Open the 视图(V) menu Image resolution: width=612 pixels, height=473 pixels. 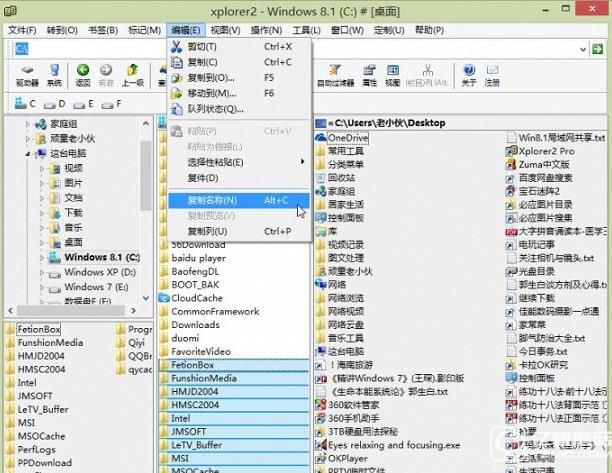[x=225, y=30]
